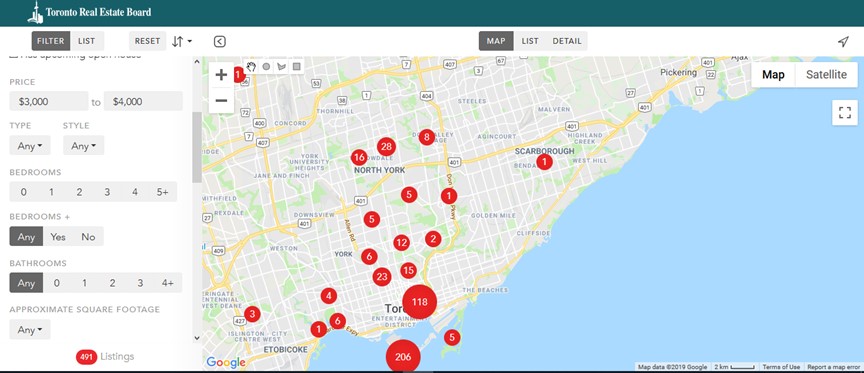Toggle fullscreen map view
This screenshot has width=864, height=373.
click(x=845, y=112)
